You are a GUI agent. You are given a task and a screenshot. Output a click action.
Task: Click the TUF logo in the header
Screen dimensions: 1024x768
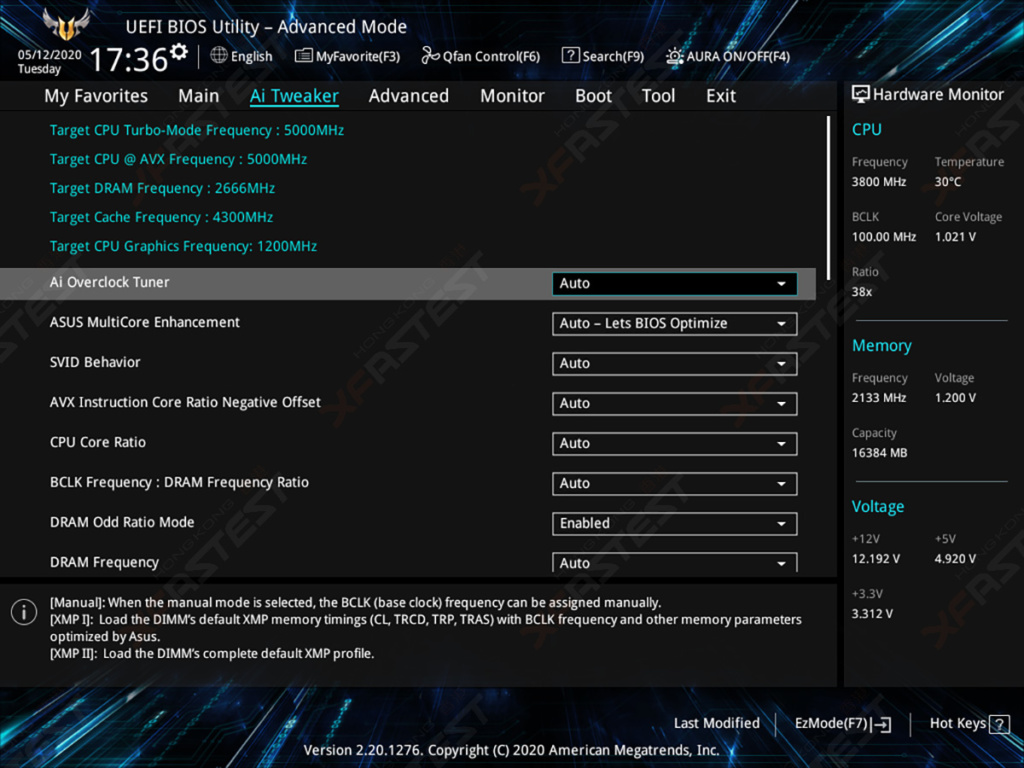point(66,24)
